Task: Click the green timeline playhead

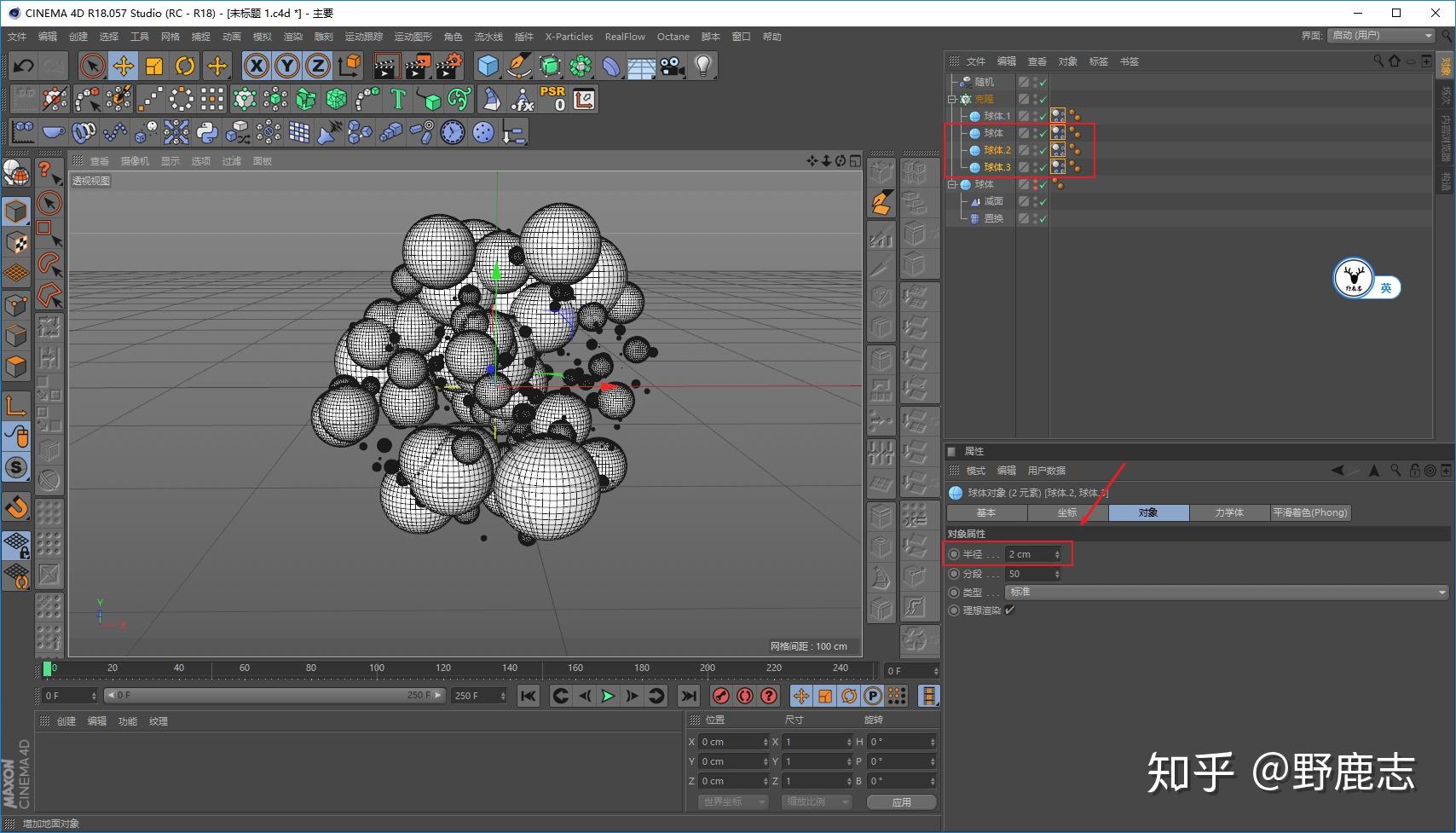Action: [x=47, y=669]
